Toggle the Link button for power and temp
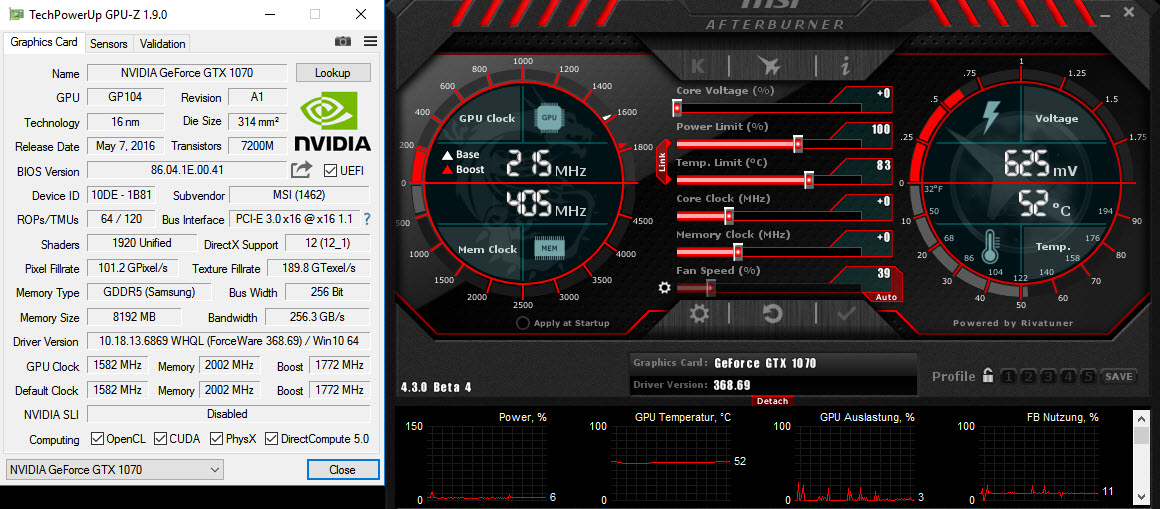This screenshot has width=1160, height=509. [662, 163]
